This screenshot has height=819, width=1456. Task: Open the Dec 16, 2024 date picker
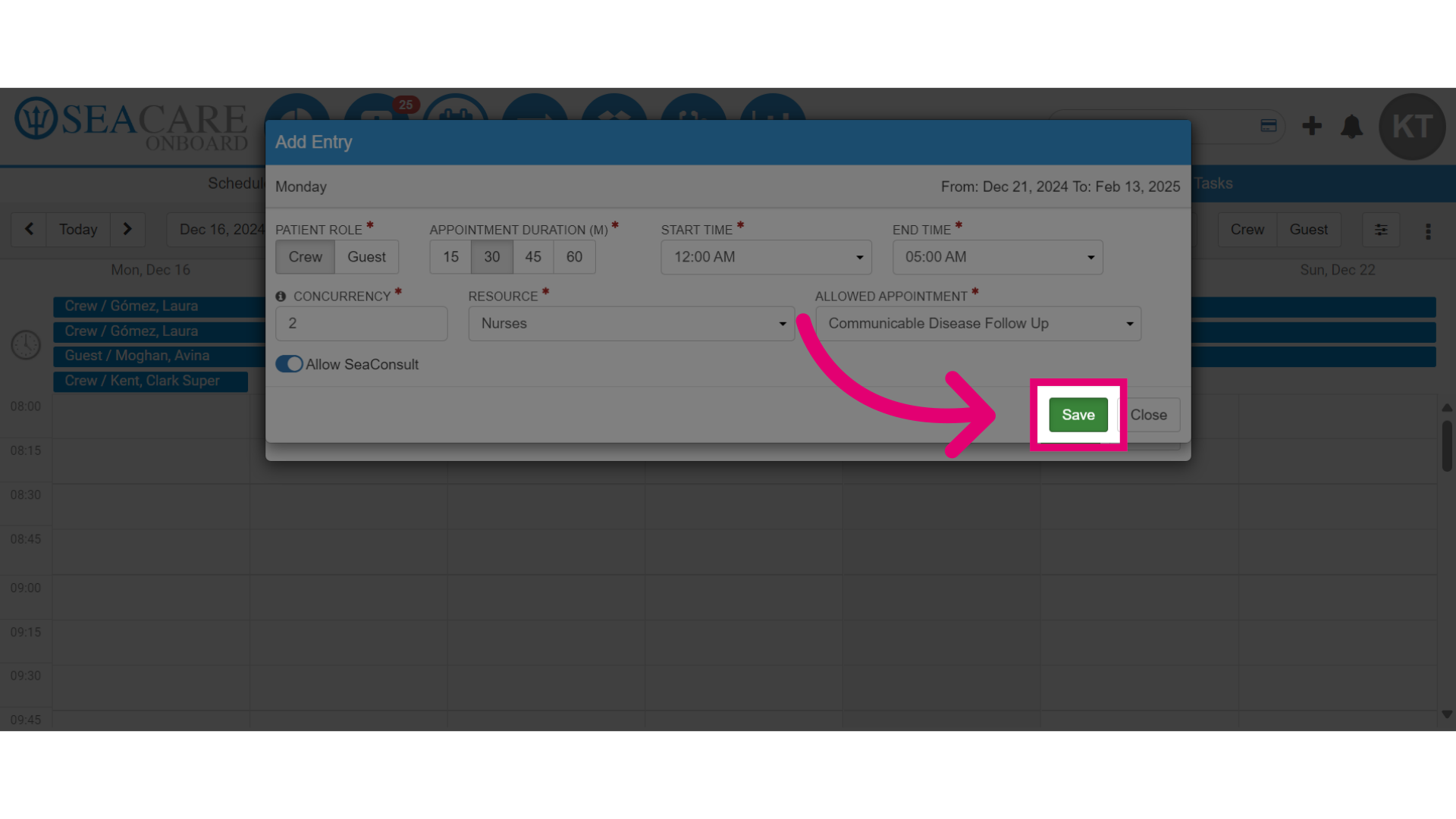[216, 229]
